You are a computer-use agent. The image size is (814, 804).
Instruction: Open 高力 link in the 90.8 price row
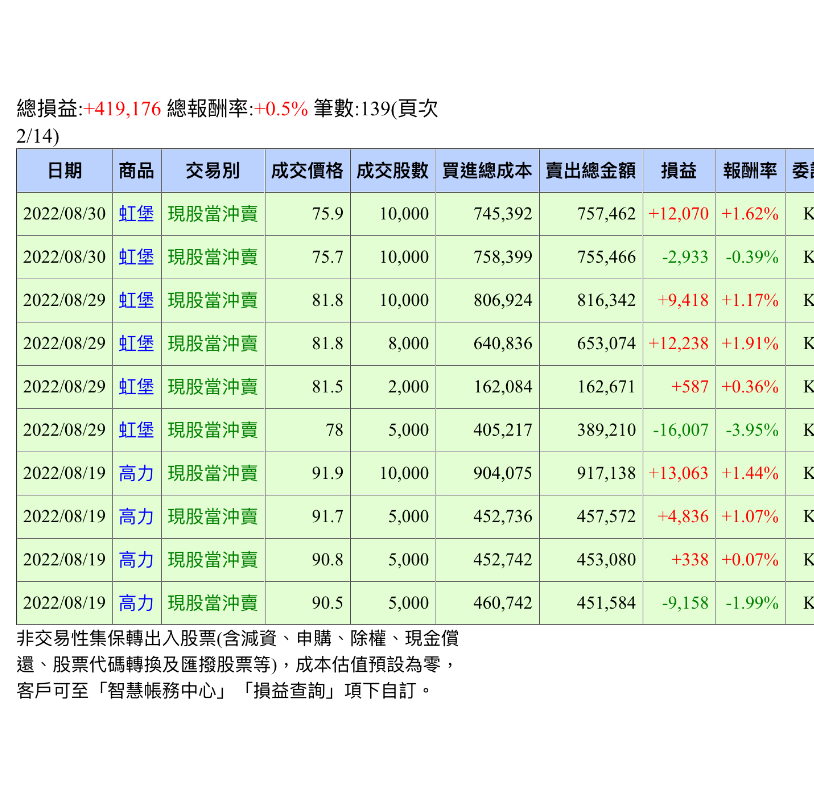pos(136,560)
